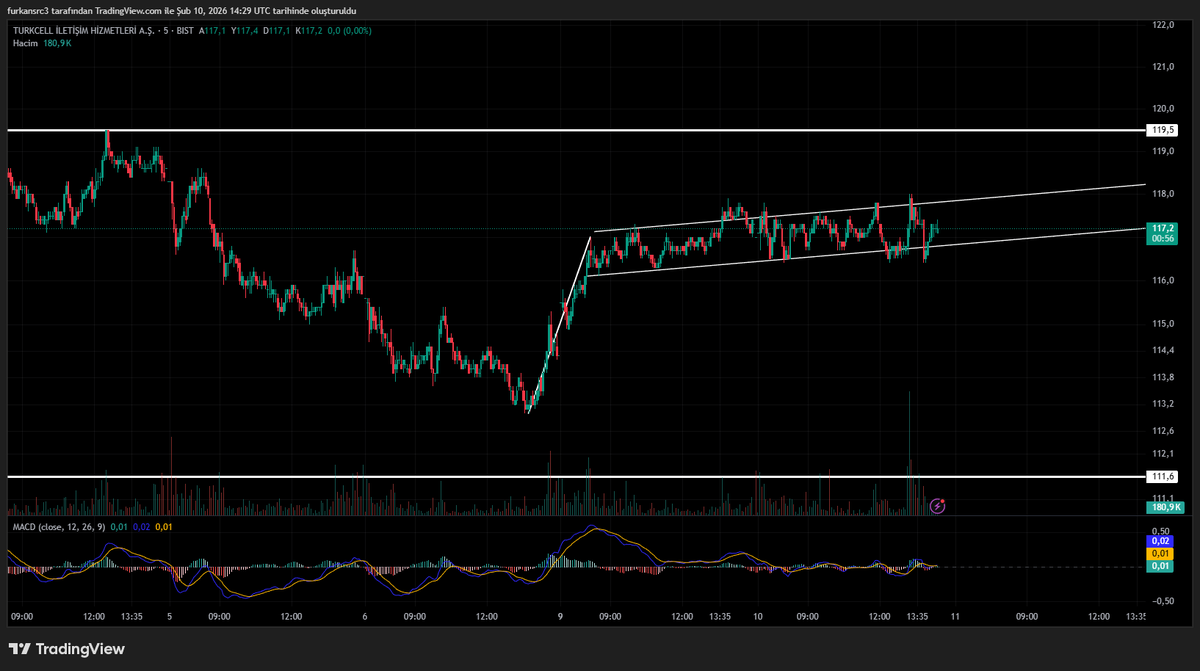Image resolution: width=1200 pixels, height=671 pixels.
Task: Click the 112,6 price axis value
Action: click(x=1162, y=432)
